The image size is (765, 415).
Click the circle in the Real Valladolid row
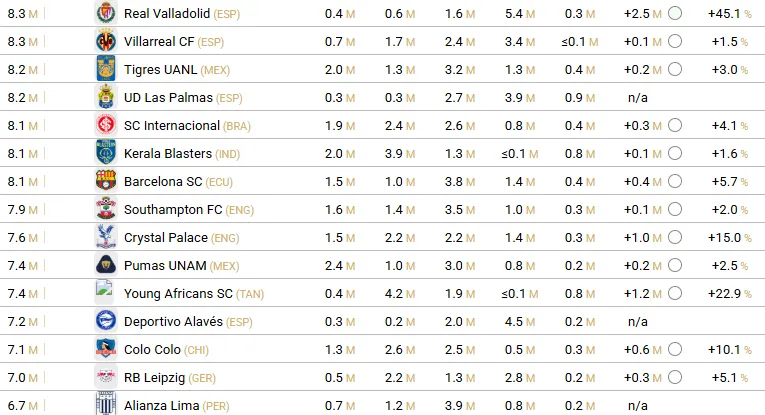(x=675, y=14)
